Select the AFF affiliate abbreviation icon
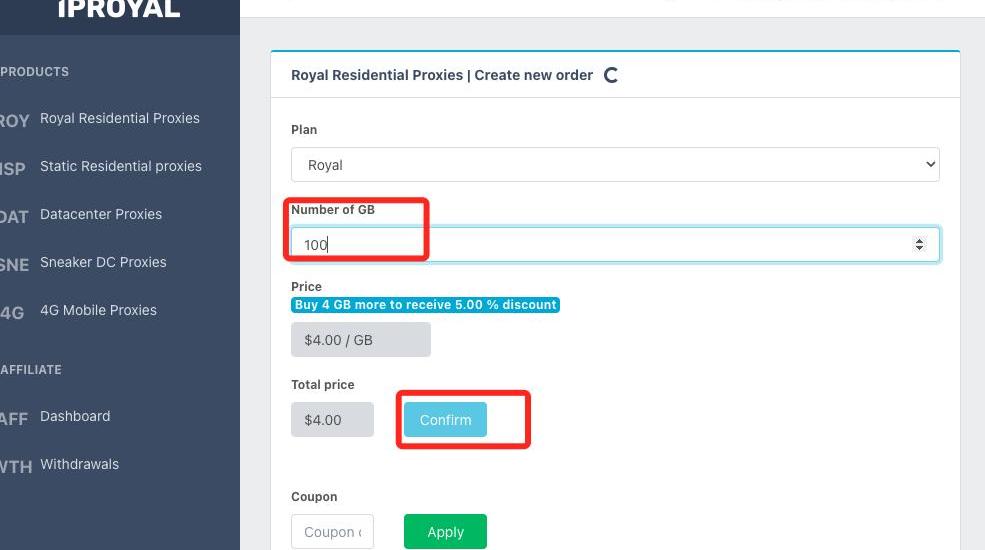This screenshot has width=985, height=550. coord(14,419)
